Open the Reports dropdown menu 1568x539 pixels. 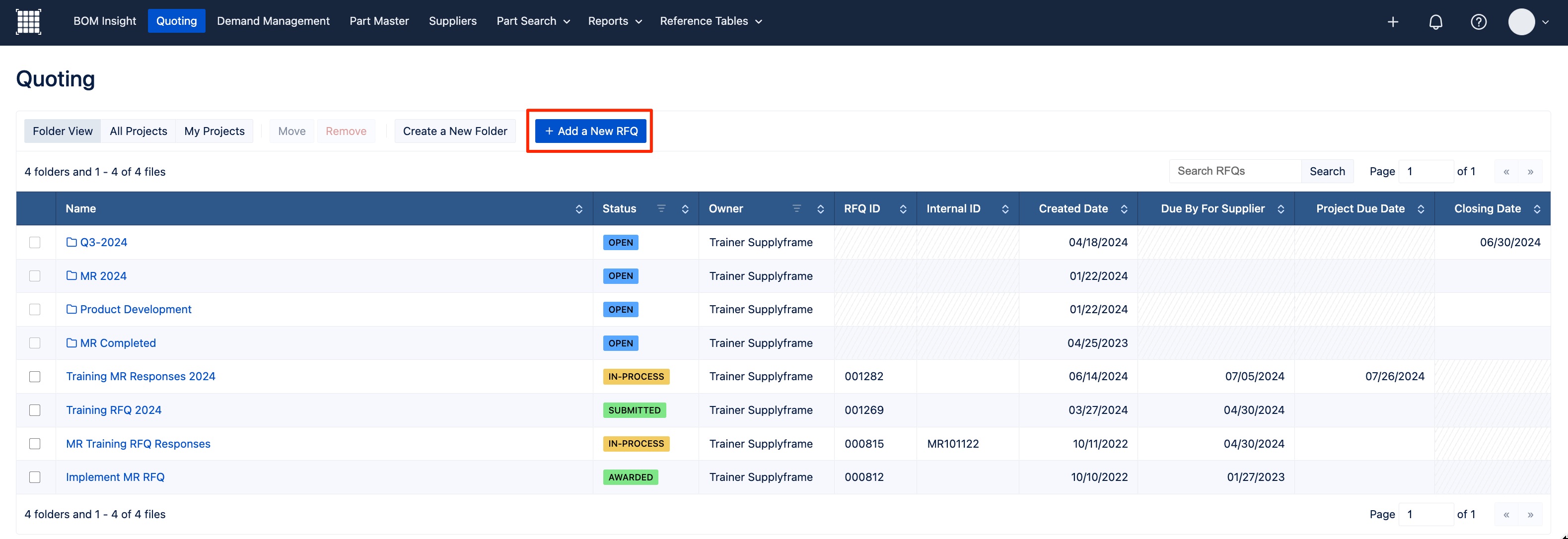point(615,21)
